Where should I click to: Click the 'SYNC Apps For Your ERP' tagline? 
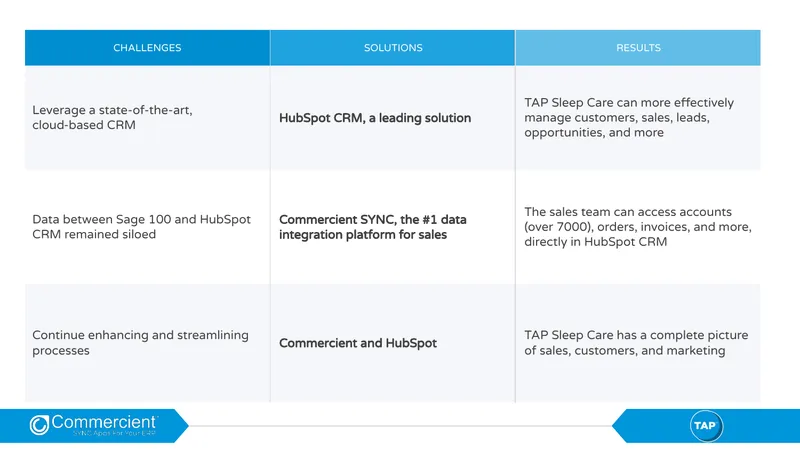114,433
